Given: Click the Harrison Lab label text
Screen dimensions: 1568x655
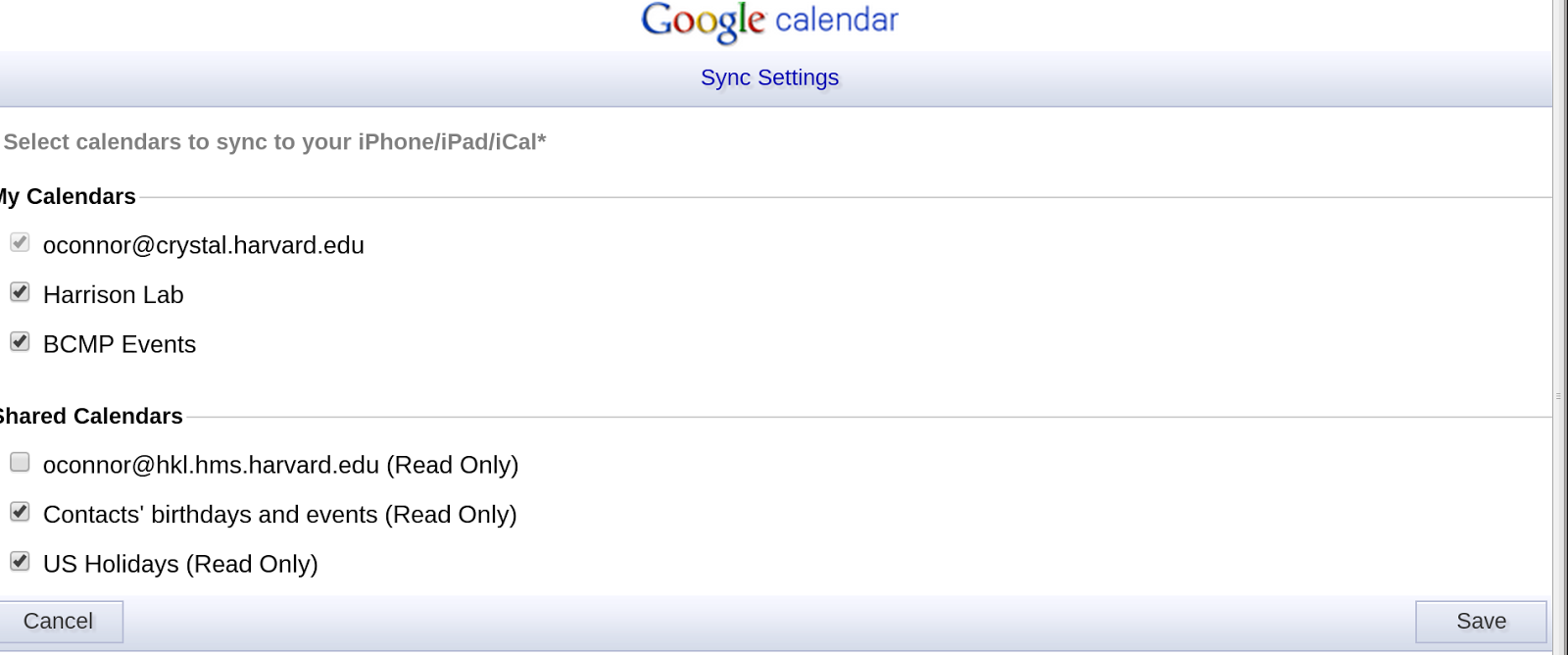Looking at the screenshot, I should pos(114,294).
